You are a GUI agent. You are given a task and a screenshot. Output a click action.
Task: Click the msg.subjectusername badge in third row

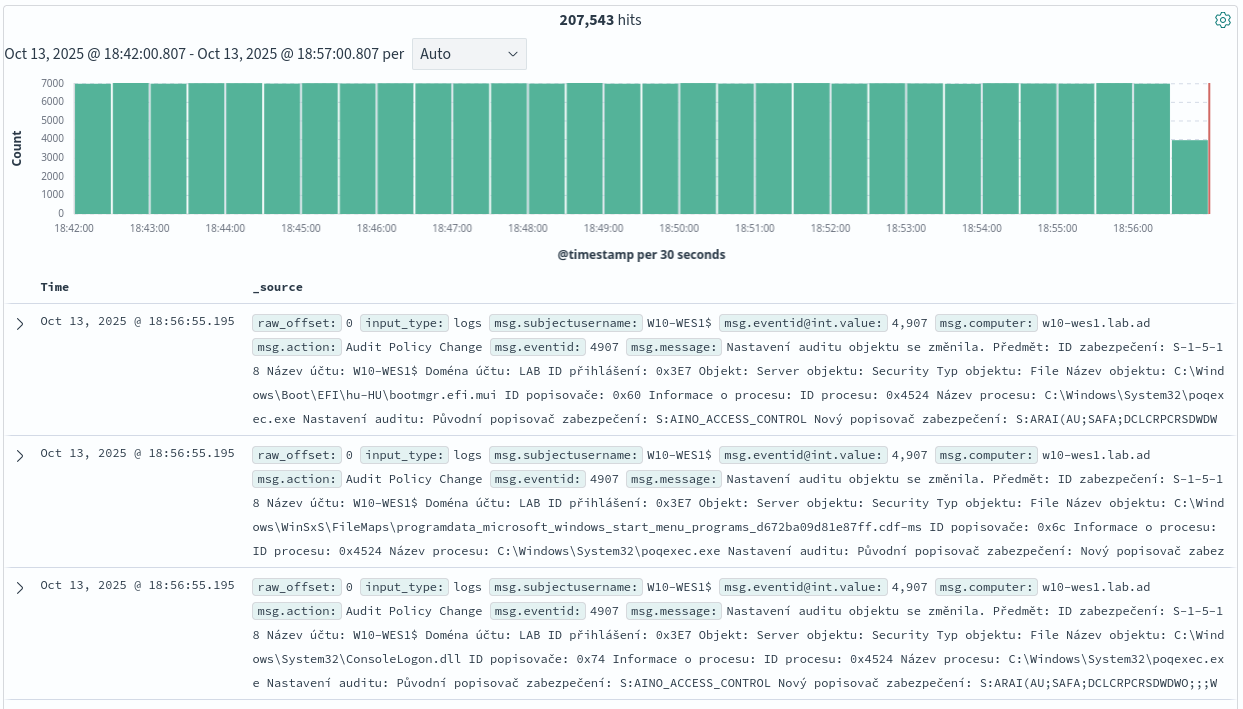coord(565,587)
